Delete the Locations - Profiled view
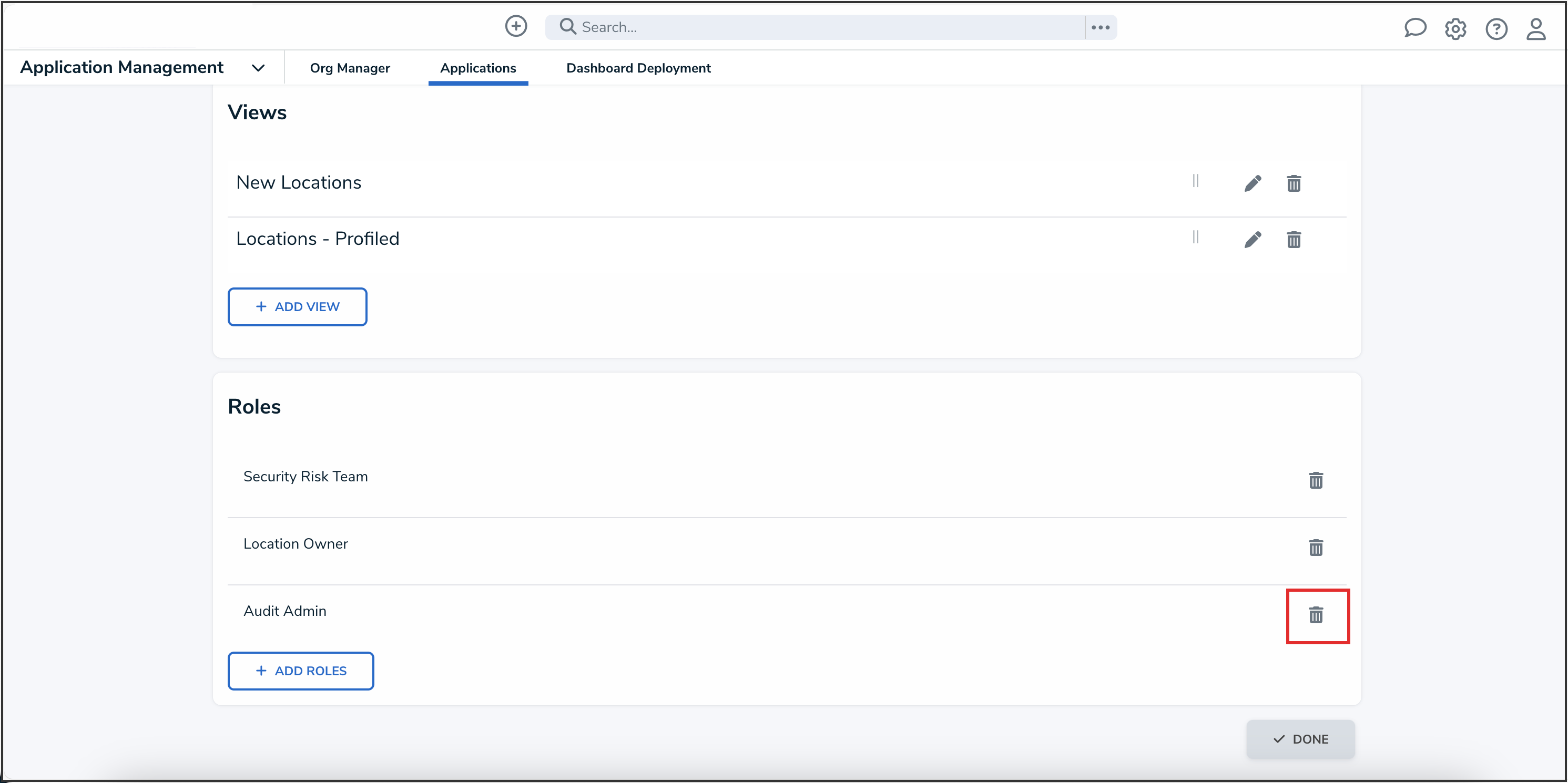Screen dimensions: 1568x783 (1294, 240)
